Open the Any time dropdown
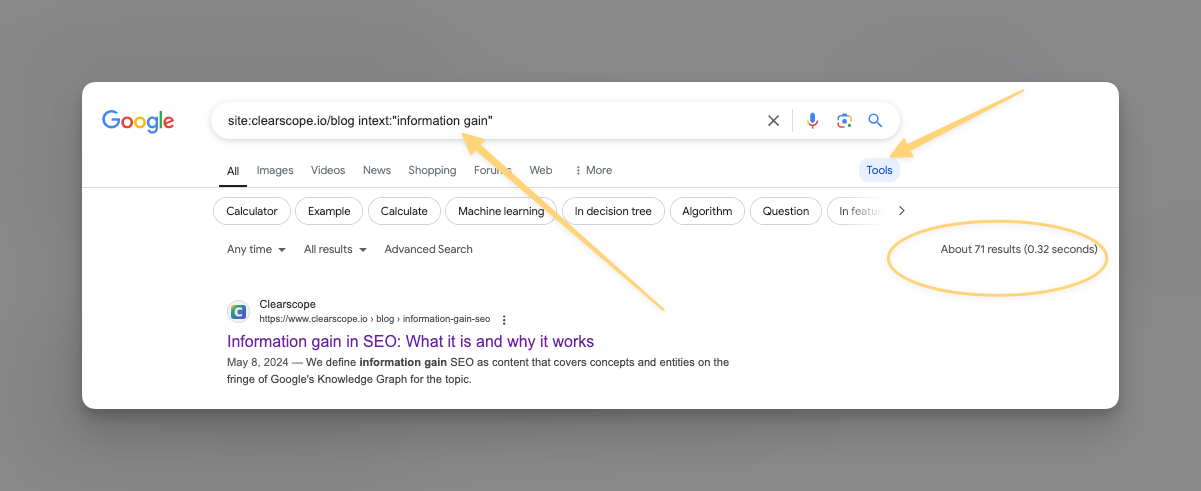This screenshot has height=491, width=1201. click(257, 249)
